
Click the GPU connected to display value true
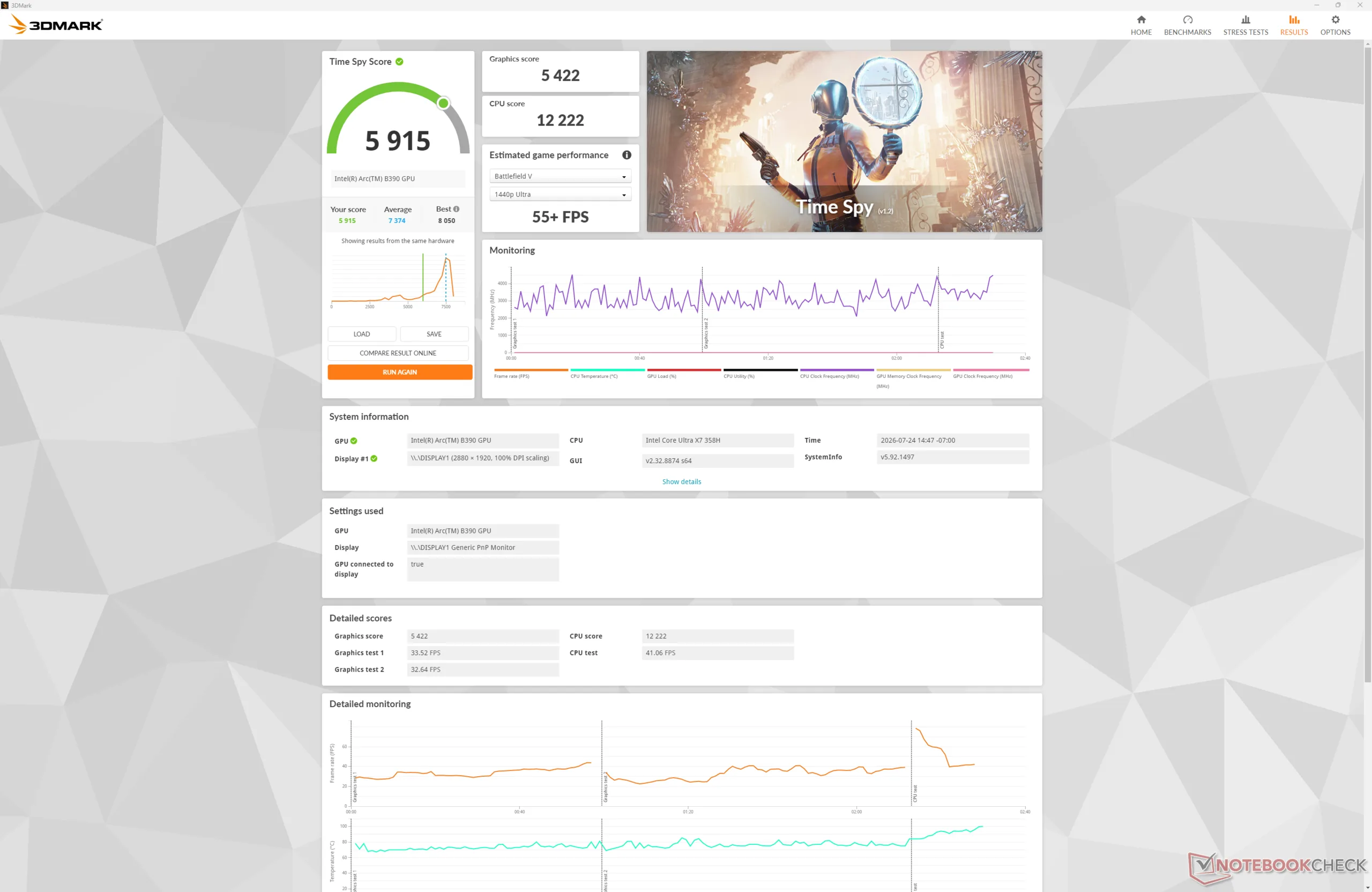tap(482, 570)
